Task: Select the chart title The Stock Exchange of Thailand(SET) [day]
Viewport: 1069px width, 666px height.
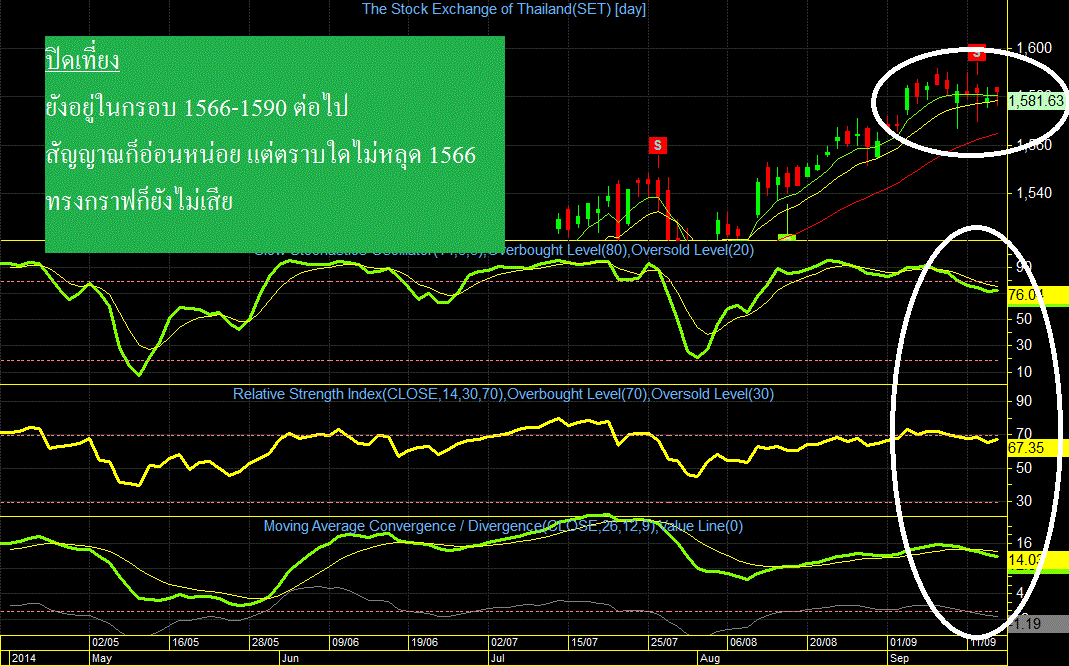Action: pos(504,9)
